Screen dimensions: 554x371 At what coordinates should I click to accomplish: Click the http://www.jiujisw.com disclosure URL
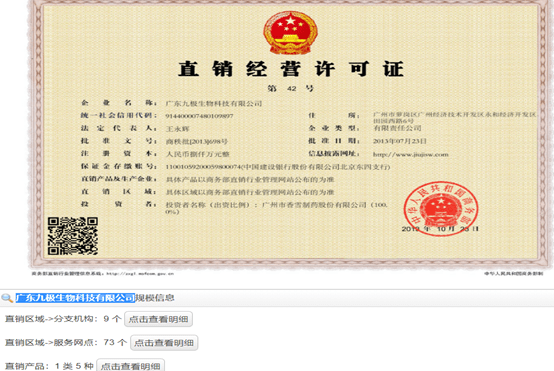coord(411,154)
